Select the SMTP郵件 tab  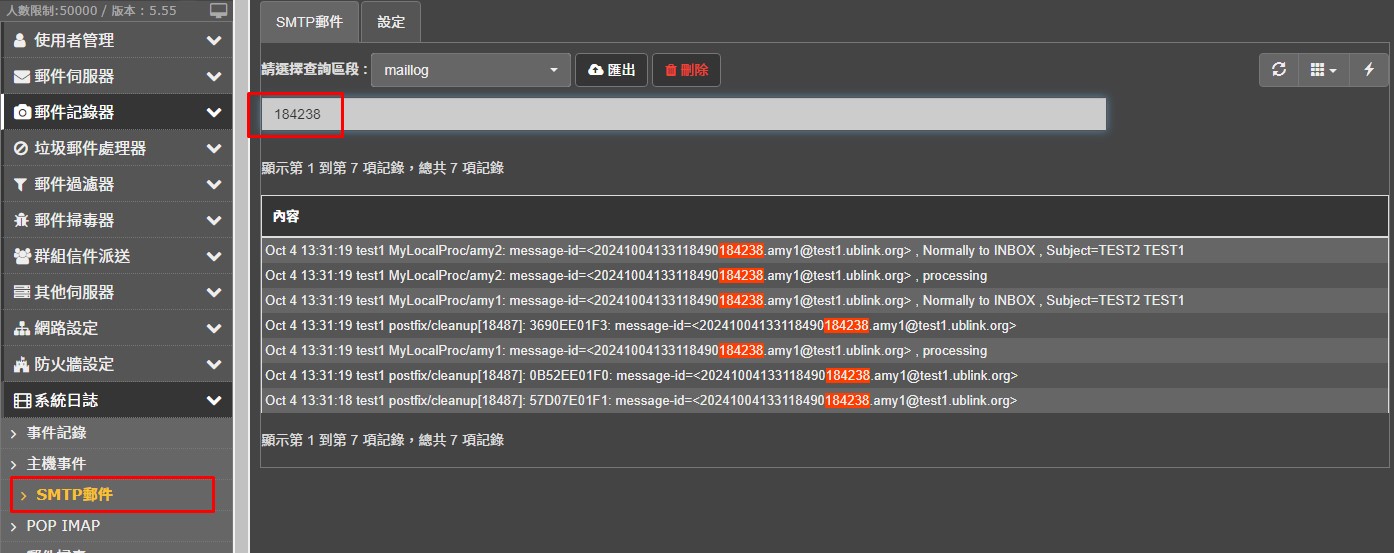309,22
